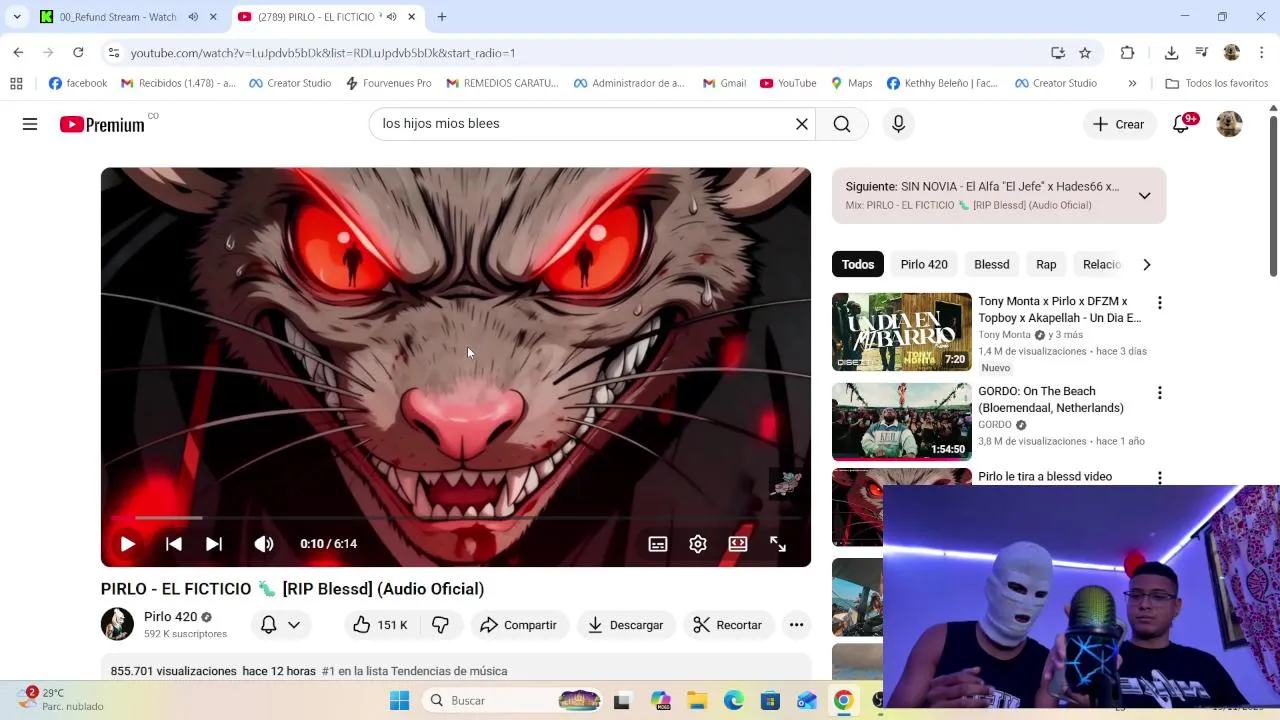This screenshot has width=1280, height=720.
Task: Enter fullscreen mode
Action: pos(778,544)
